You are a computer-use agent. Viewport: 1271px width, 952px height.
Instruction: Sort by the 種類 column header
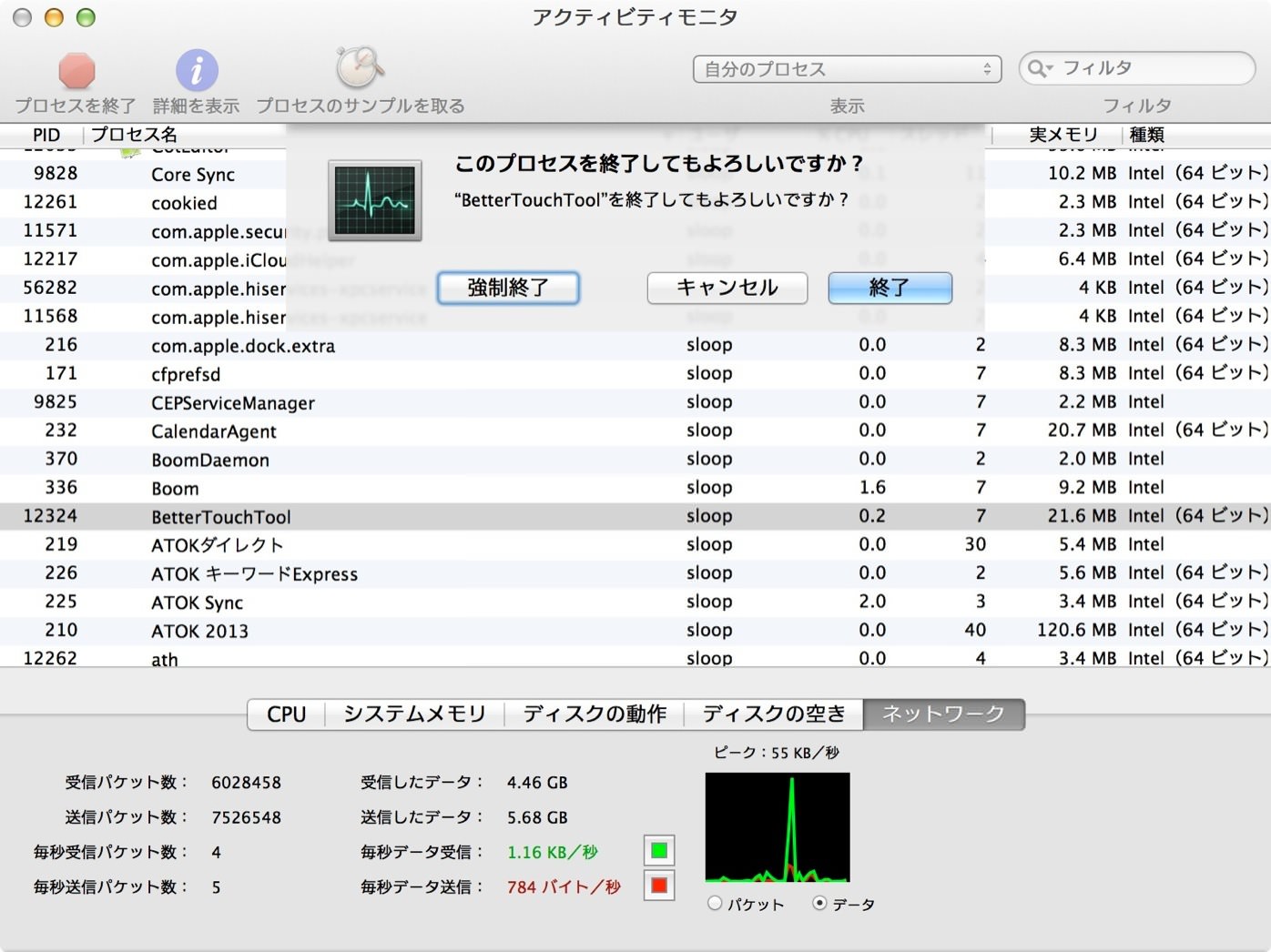pos(1147,135)
